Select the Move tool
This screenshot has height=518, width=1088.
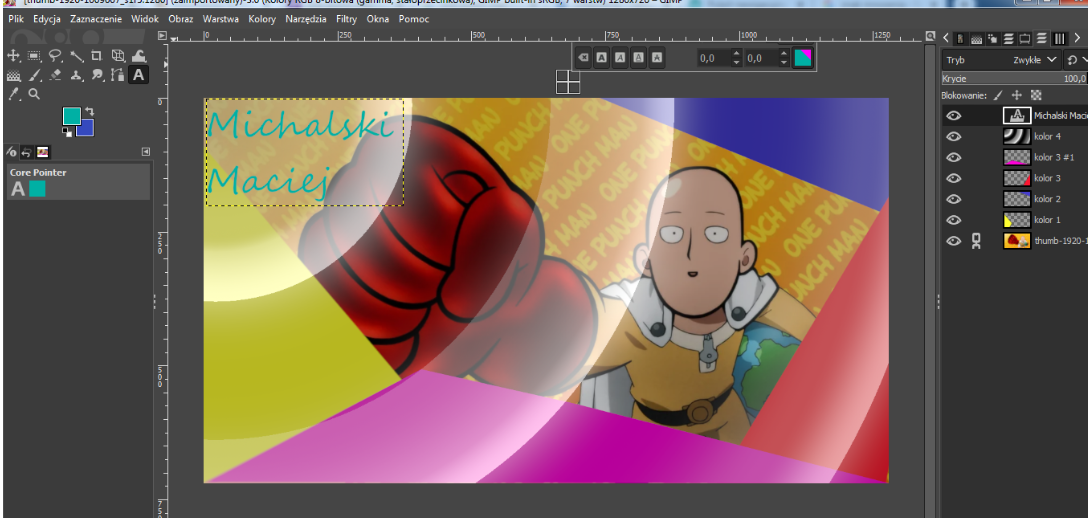tap(13, 55)
